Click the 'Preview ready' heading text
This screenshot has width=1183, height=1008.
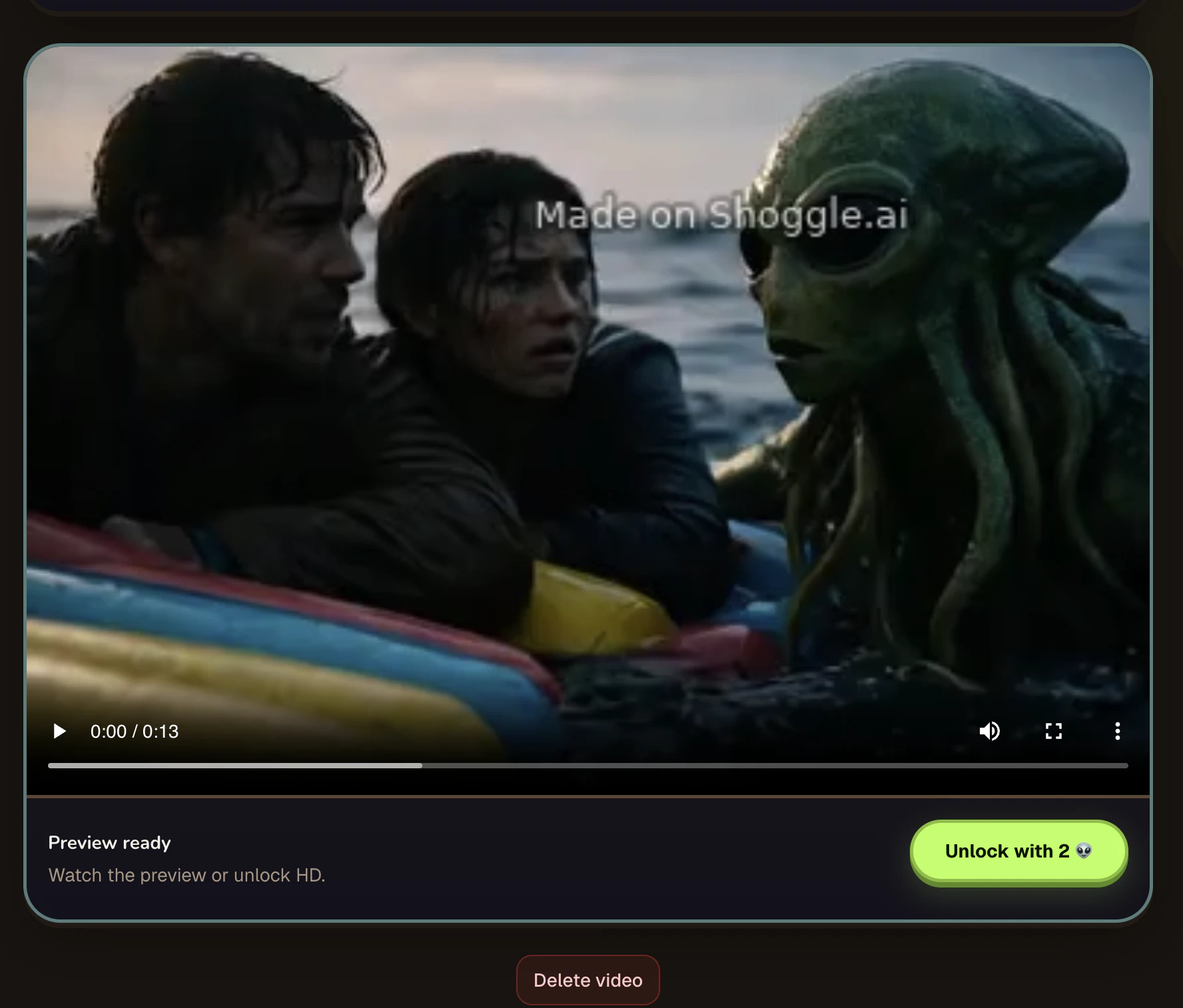110,843
